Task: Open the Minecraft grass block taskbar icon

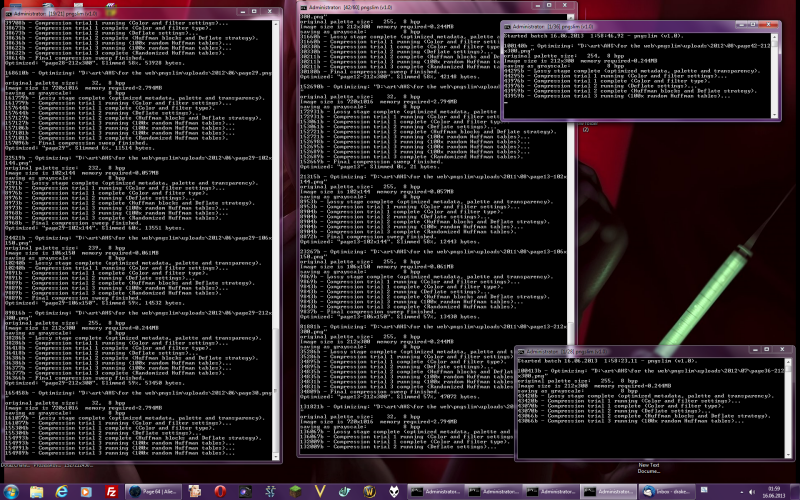Action: (x=295, y=492)
